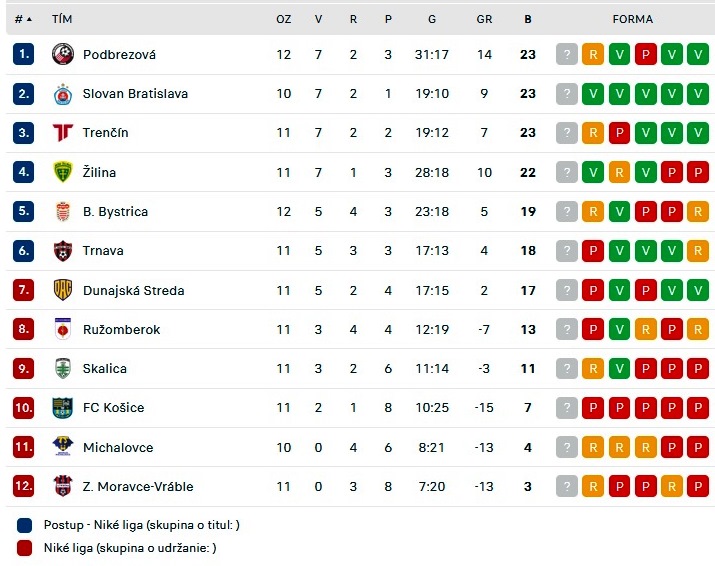715x566 pixels.
Task: Click Skalica's green V form badge
Action: pyautogui.click(x=619, y=369)
